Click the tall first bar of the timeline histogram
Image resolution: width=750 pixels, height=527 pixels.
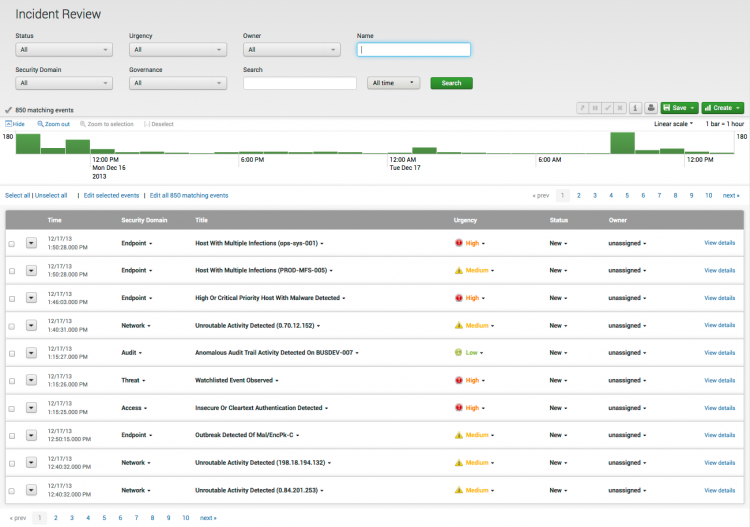(28, 144)
